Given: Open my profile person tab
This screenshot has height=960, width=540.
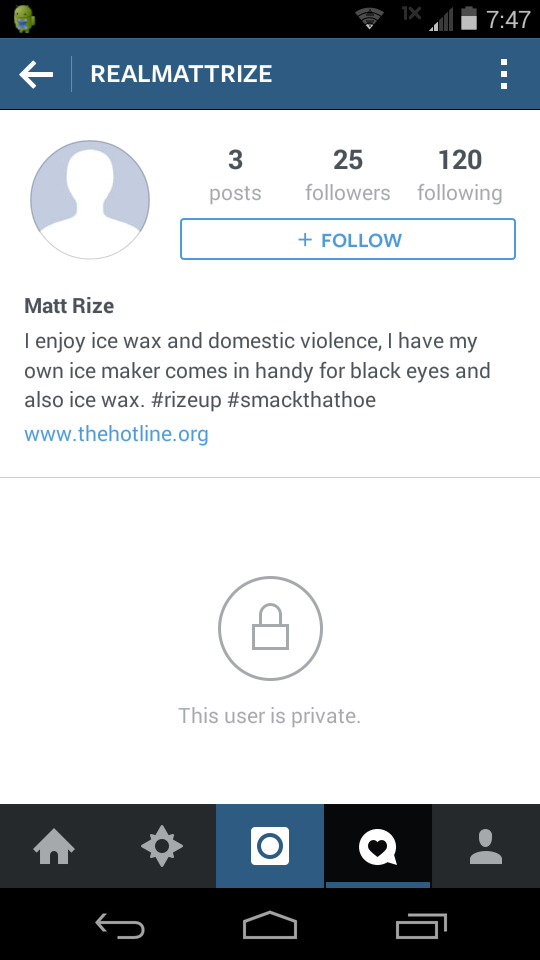Looking at the screenshot, I should [x=486, y=846].
